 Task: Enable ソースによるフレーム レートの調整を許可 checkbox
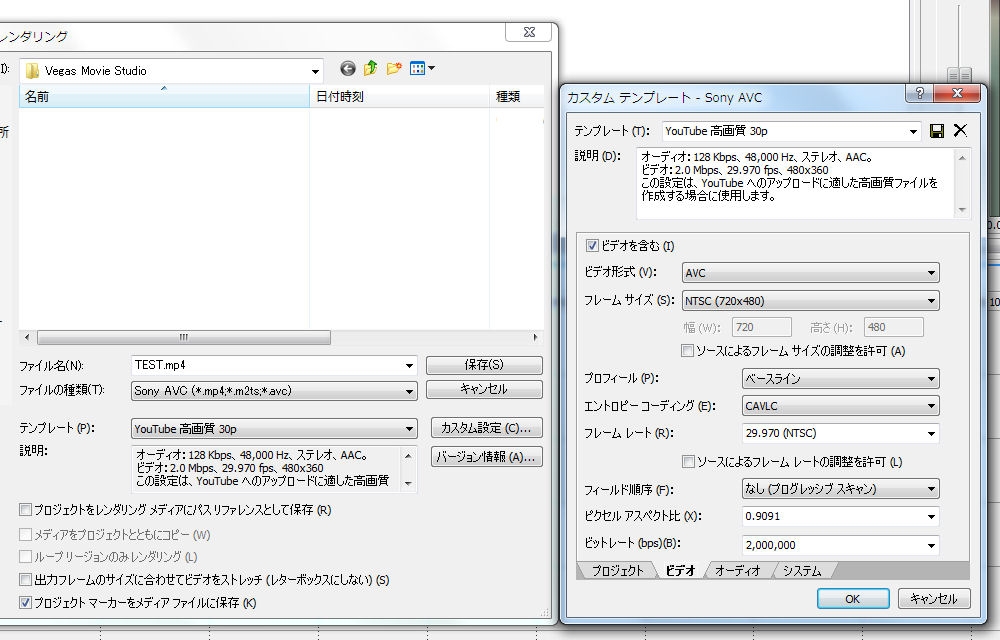(x=688, y=462)
